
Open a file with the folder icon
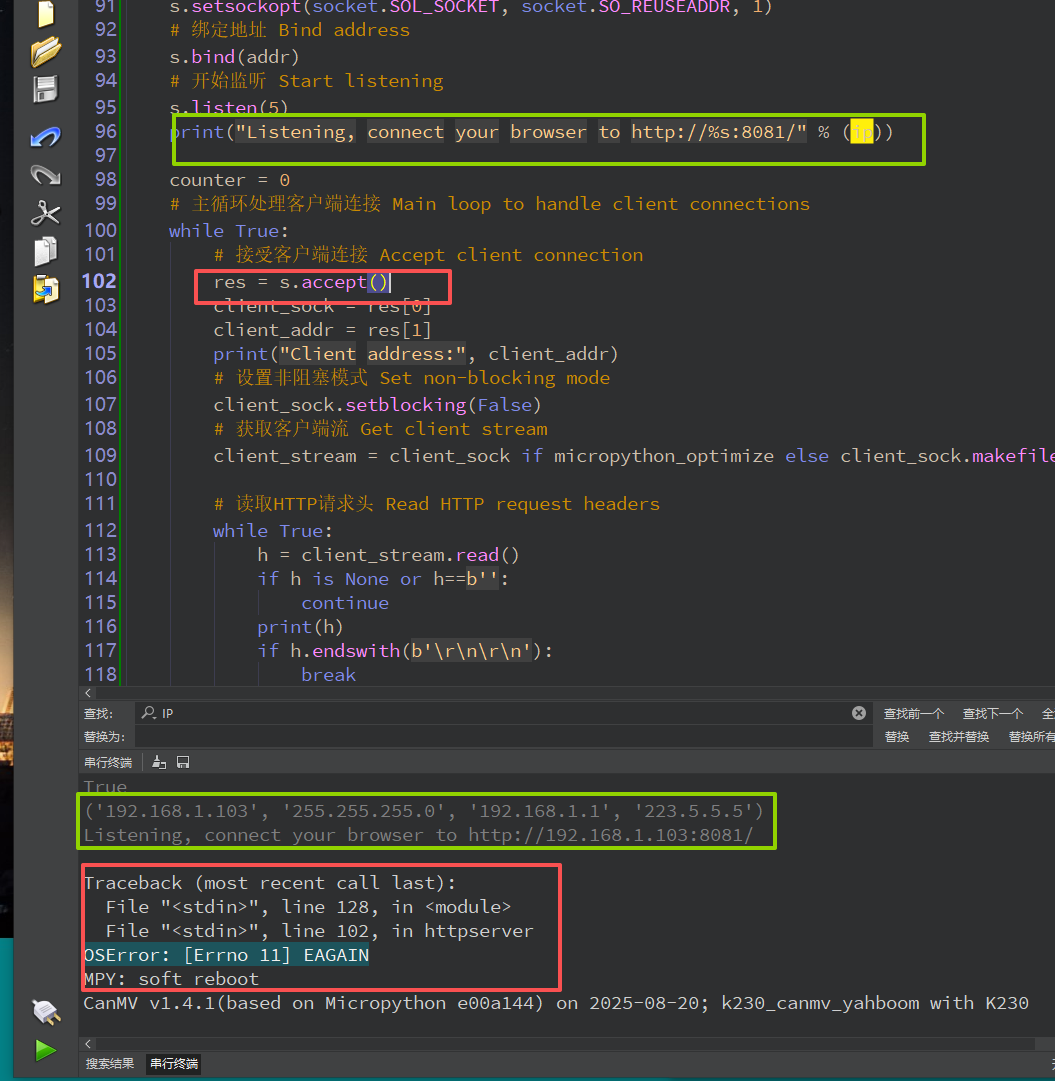tap(46, 51)
